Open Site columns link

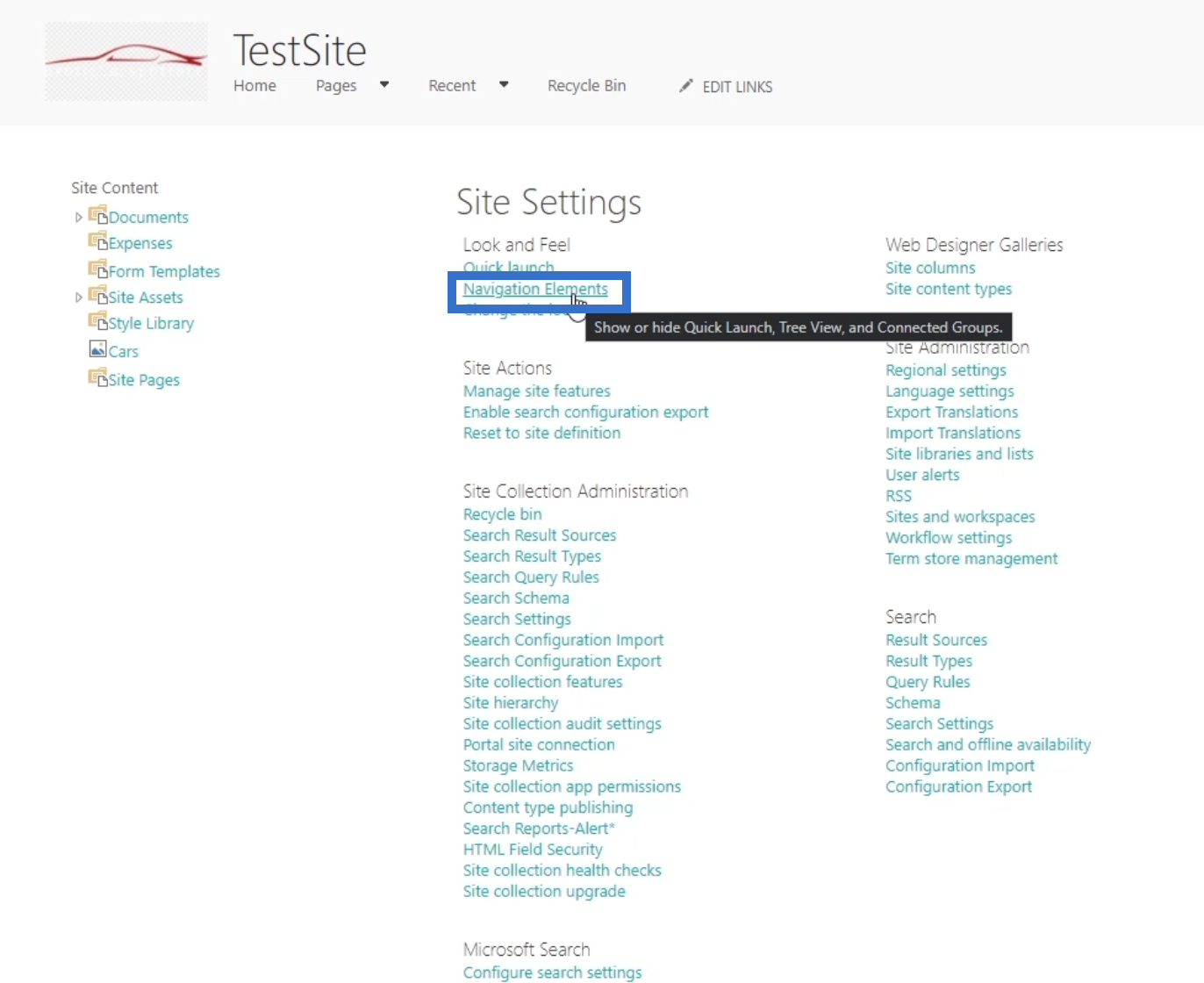click(930, 268)
